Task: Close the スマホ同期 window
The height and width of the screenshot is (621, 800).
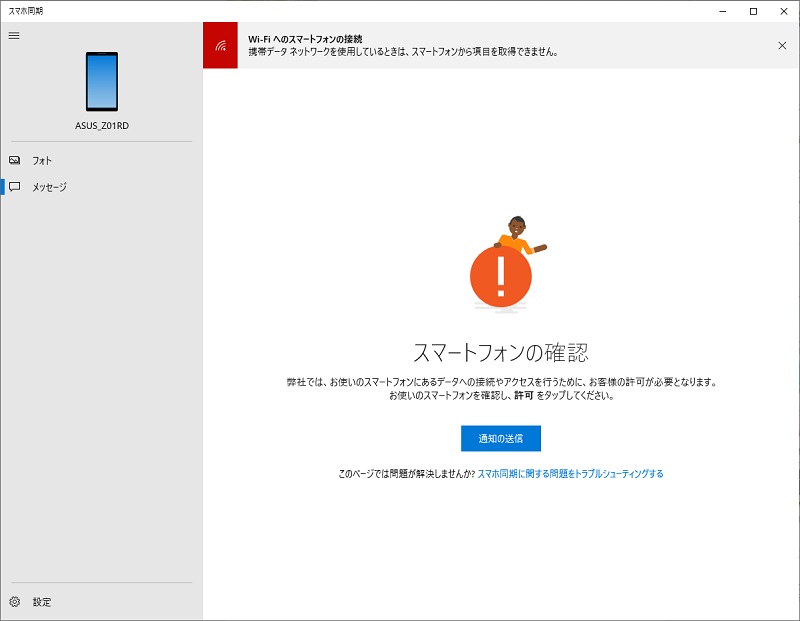Action: click(x=784, y=11)
